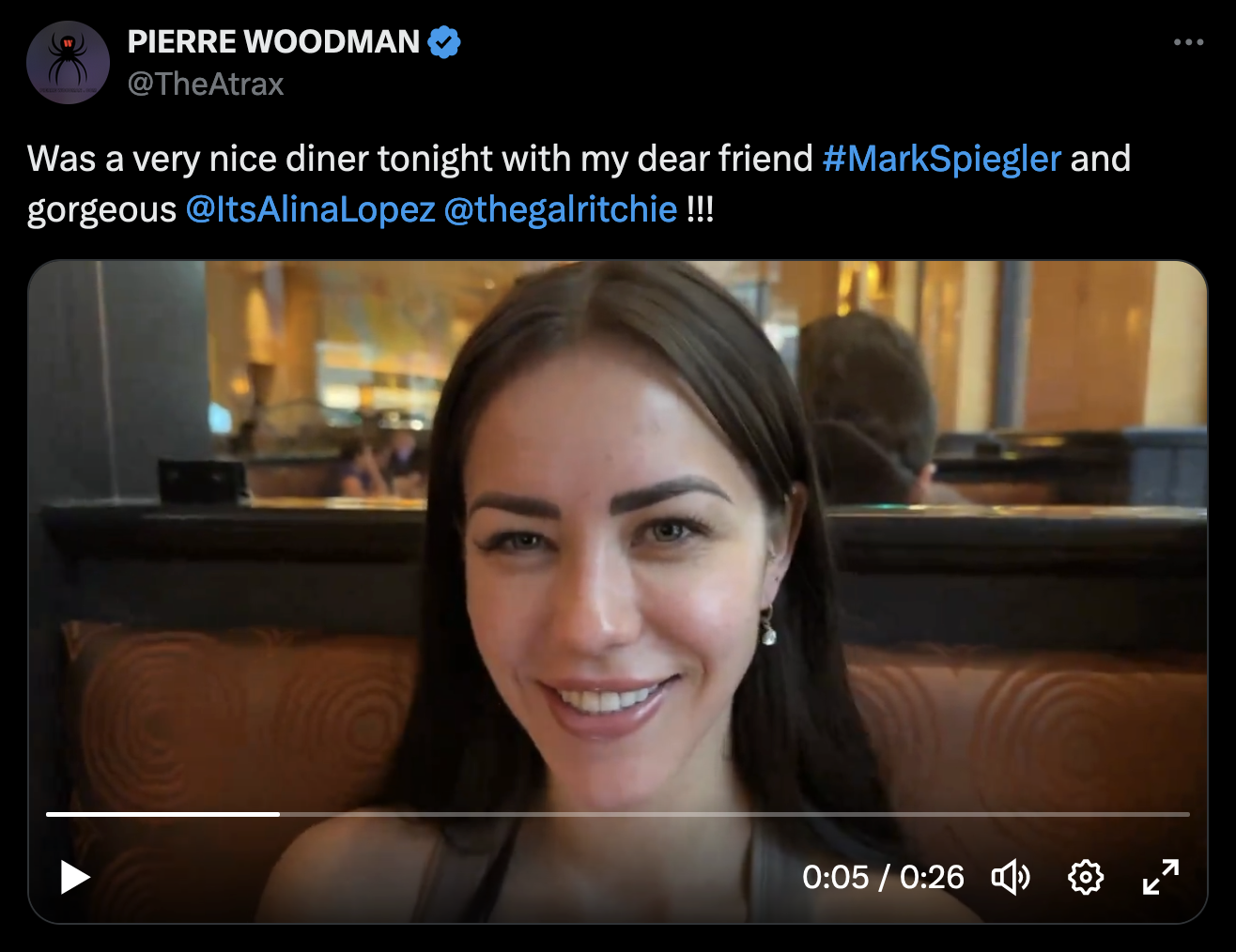The image size is (1236, 952).
Task: Click the word "gorgeous" in the tweet
Action: 101,209
